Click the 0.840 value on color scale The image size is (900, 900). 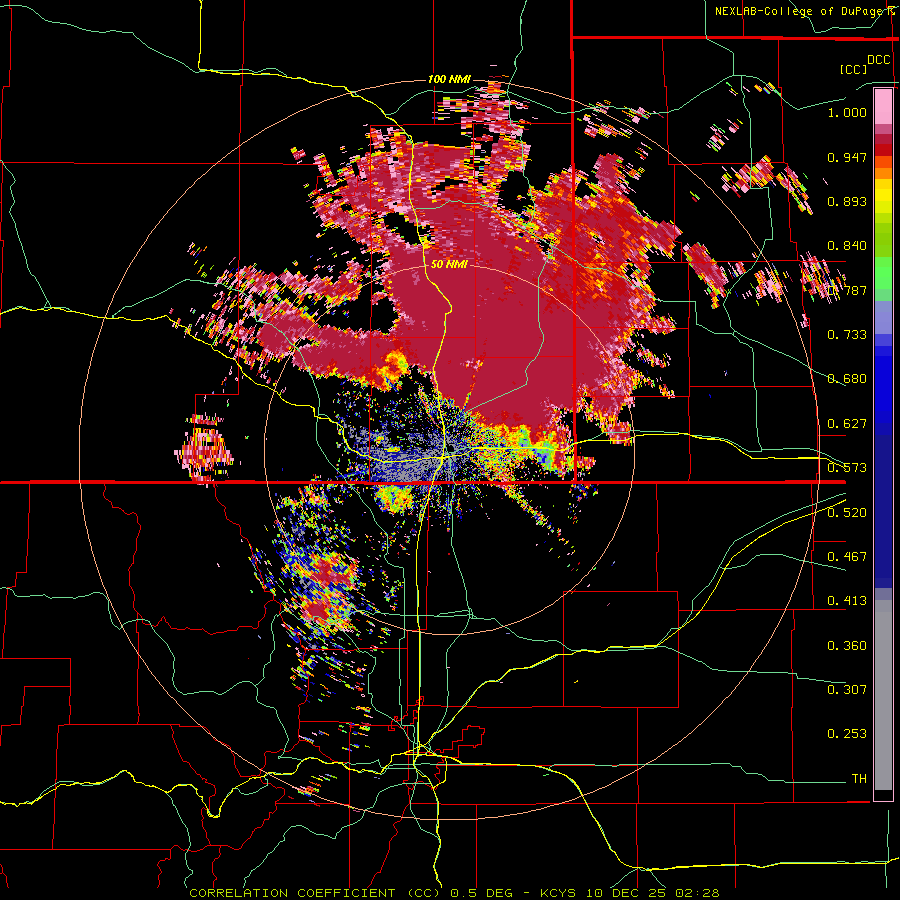pos(847,246)
